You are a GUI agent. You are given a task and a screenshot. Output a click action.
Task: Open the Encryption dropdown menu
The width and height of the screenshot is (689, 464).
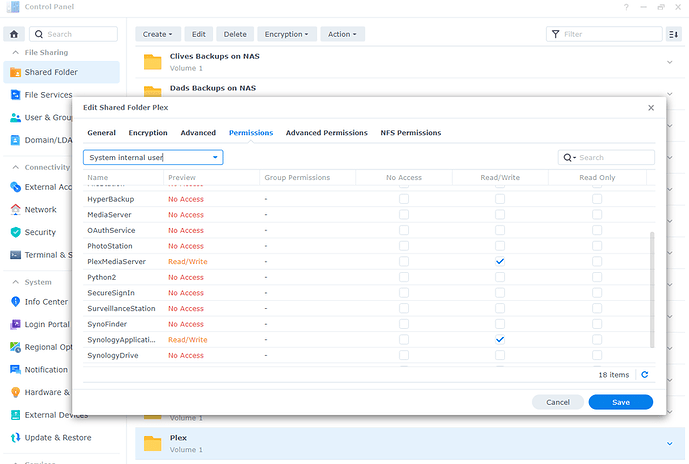pos(286,34)
